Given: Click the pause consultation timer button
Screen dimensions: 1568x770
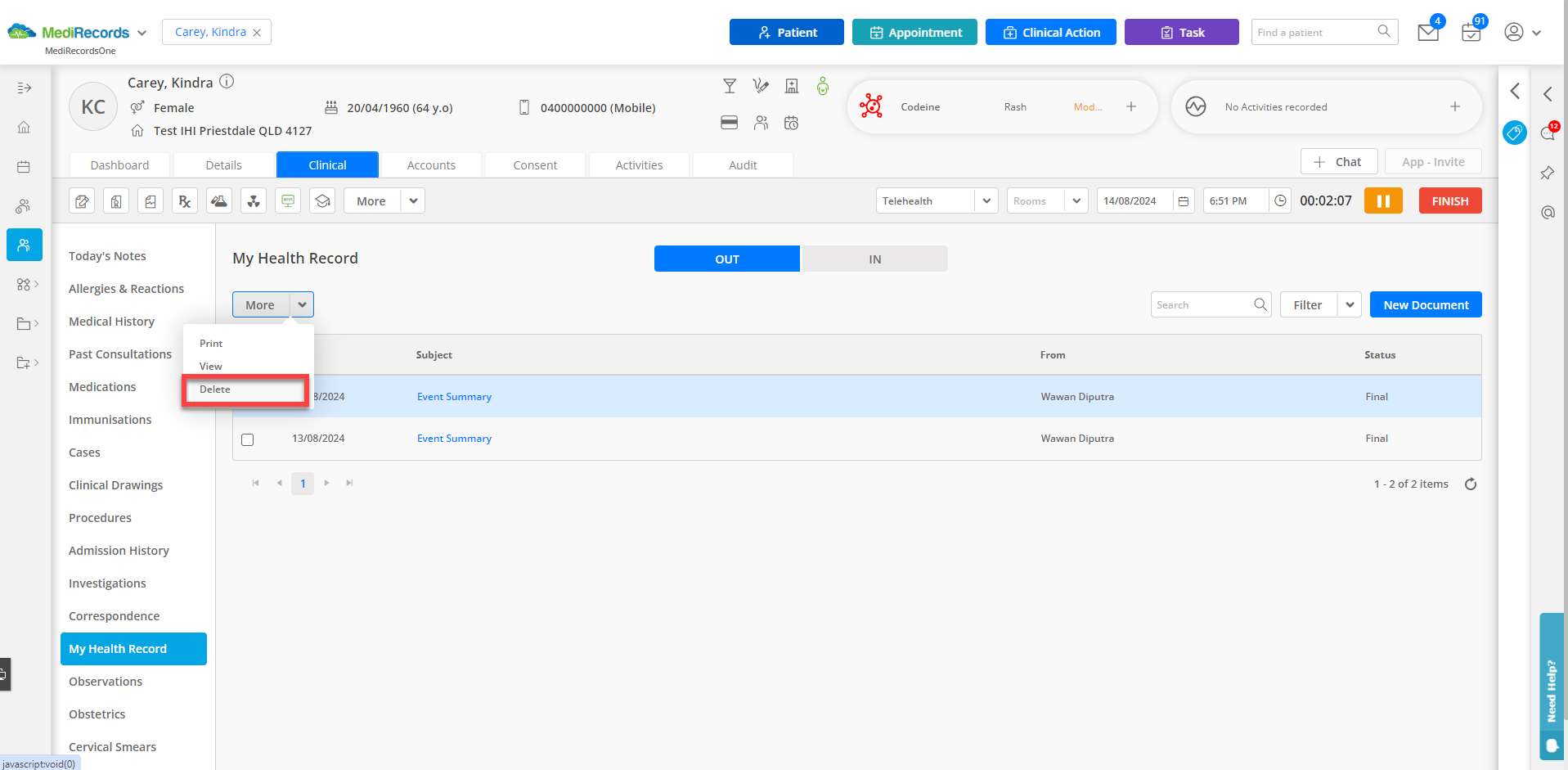Looking at the screenshot, I should coord(1382,201).
